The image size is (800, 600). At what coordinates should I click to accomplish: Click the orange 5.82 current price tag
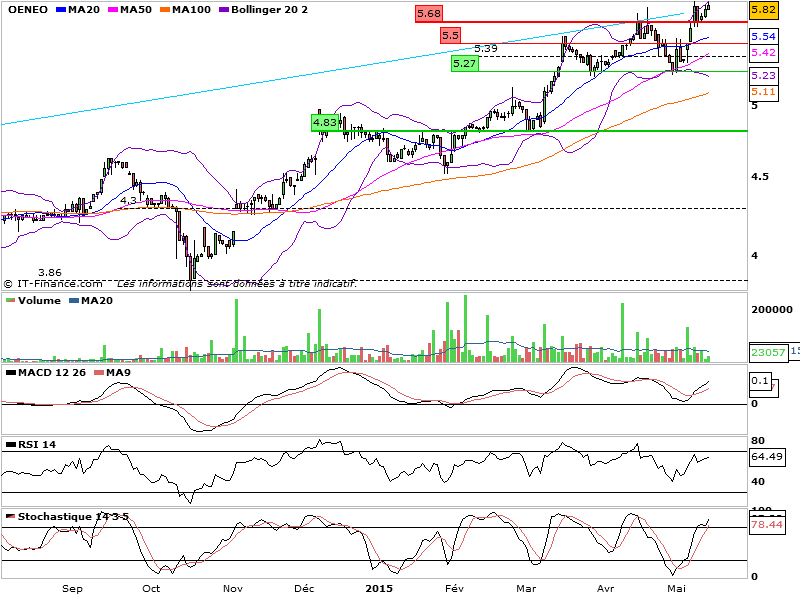tap(764, 10)
